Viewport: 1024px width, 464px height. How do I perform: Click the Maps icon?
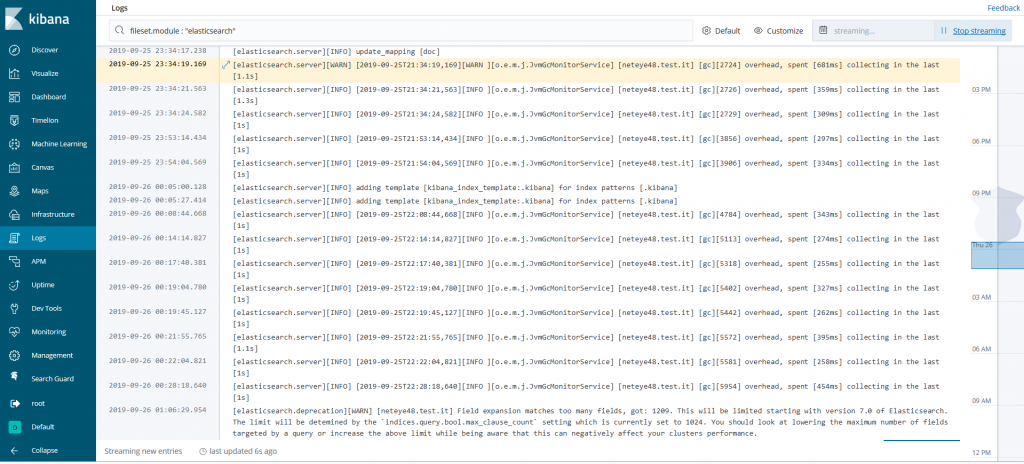15,191
